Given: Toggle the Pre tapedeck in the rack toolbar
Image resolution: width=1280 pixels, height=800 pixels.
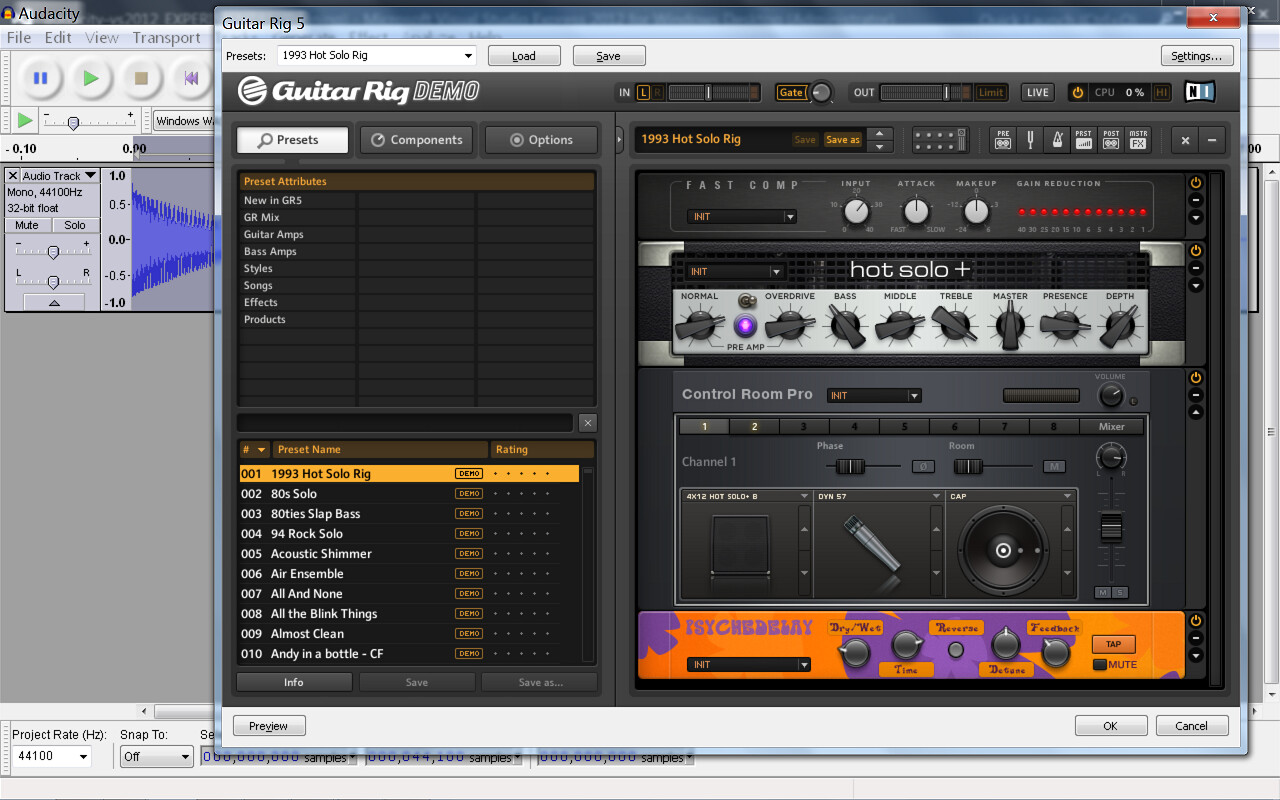Looking at the screenshot, I should point(1003,140).
